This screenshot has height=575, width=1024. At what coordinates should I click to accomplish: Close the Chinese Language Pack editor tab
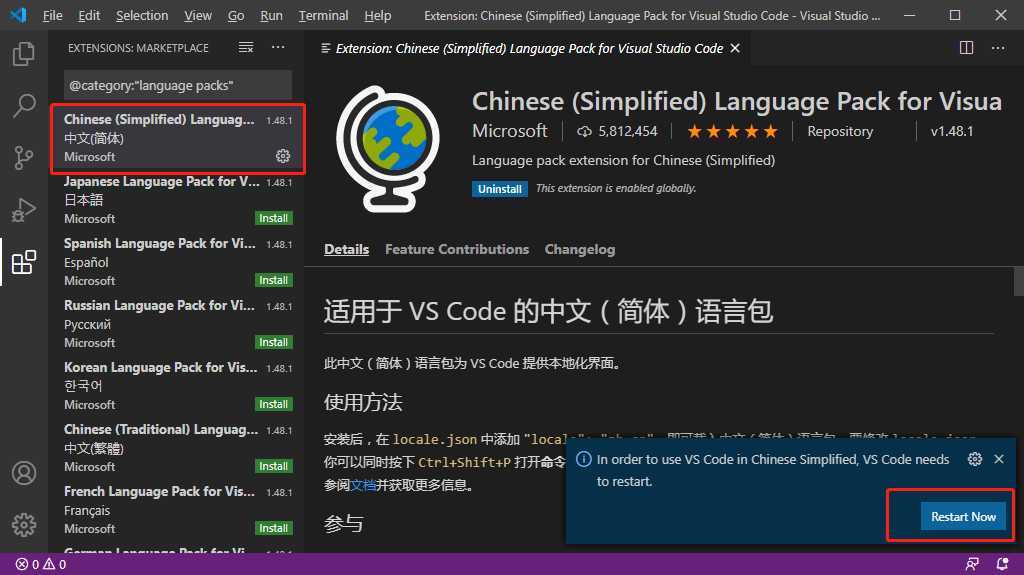735,48
